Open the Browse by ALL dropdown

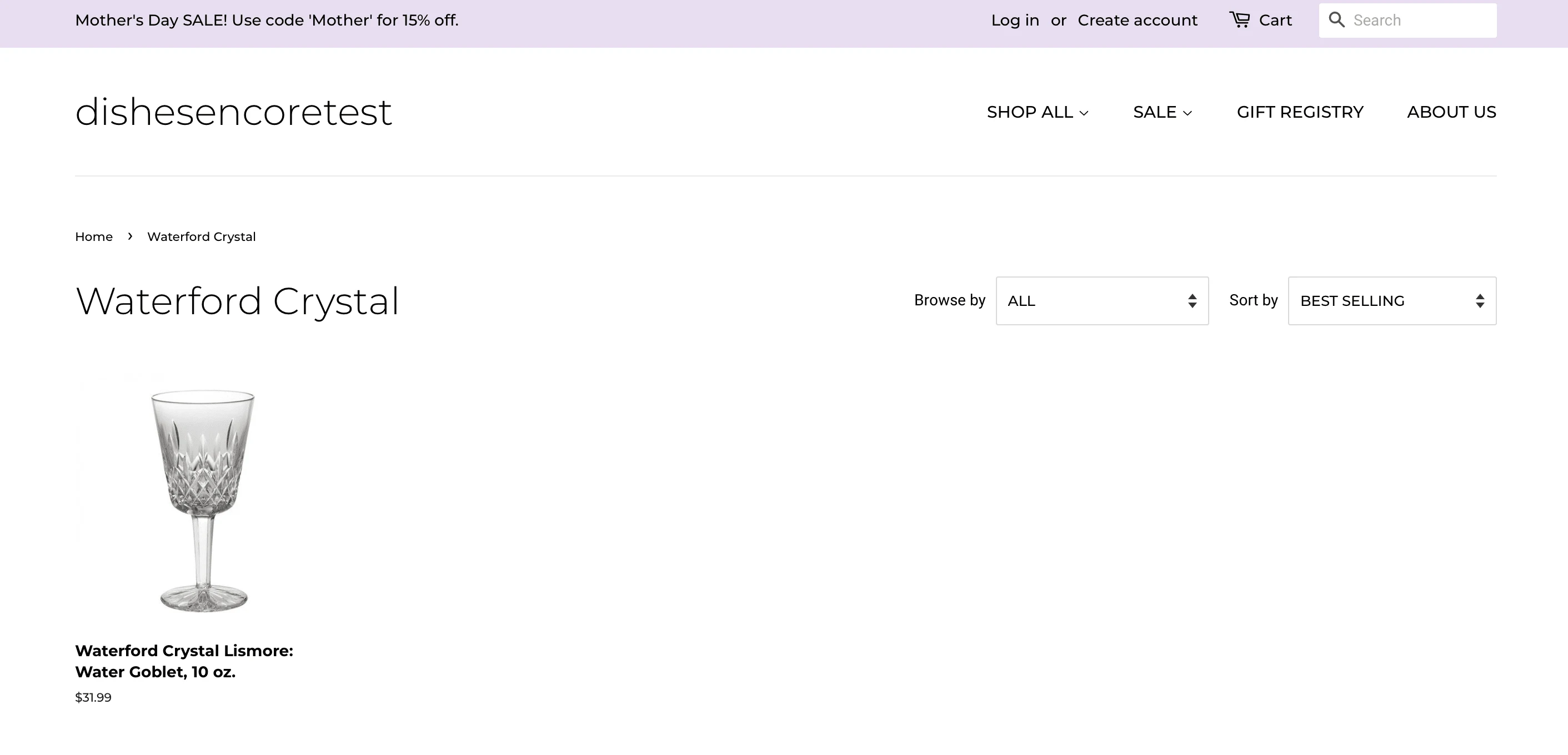pos(1102,300)
